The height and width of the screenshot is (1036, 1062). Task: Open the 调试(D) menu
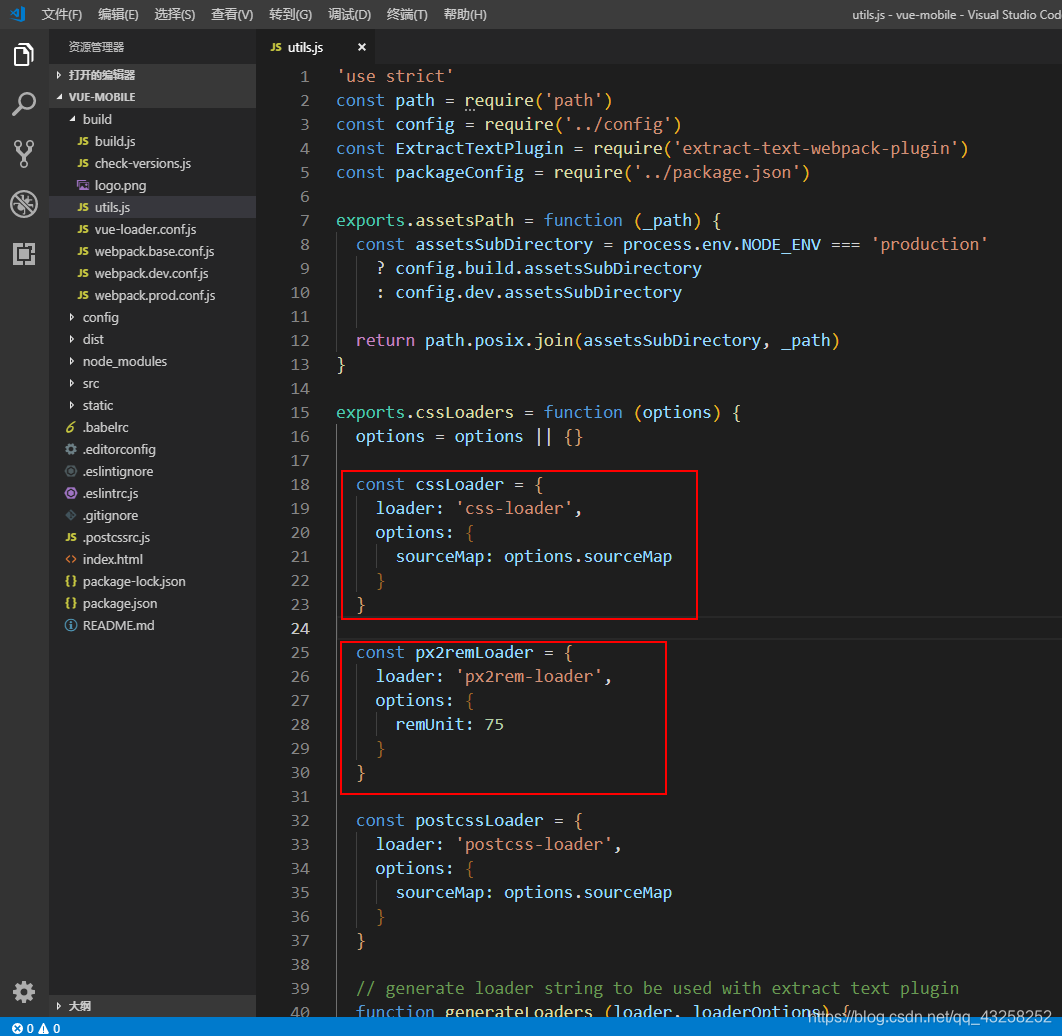tap(347, 14)
